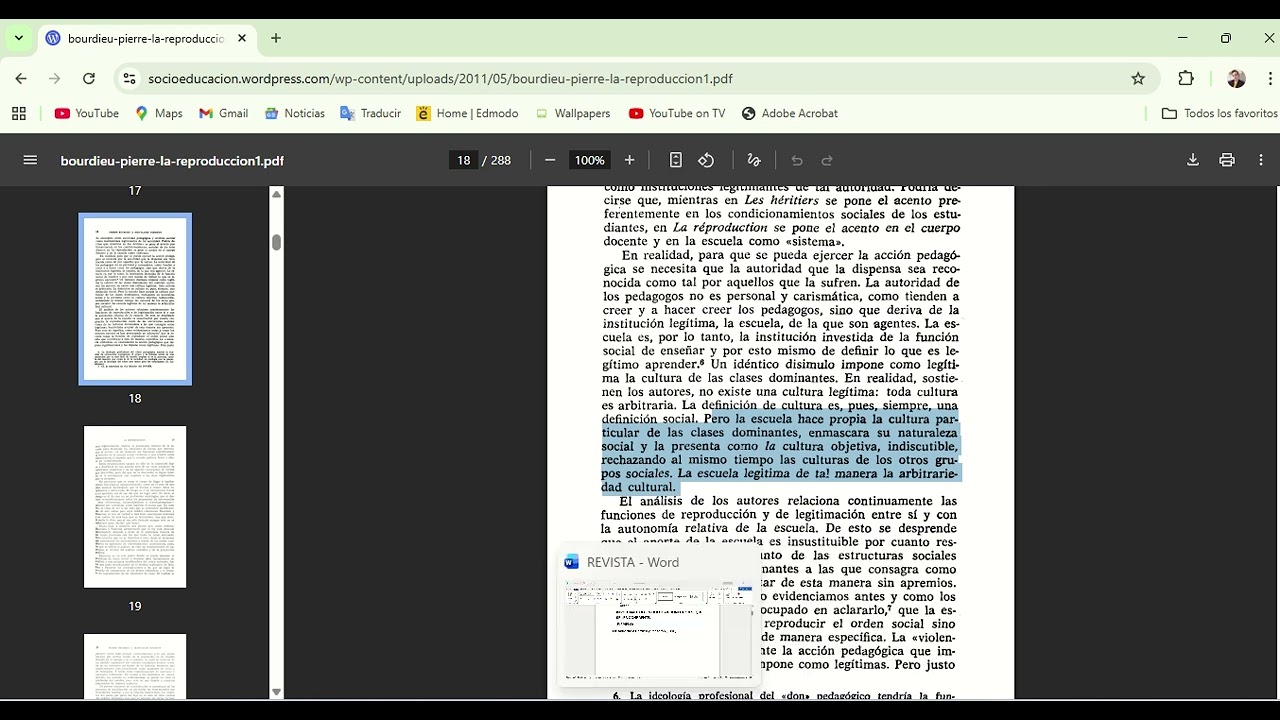Click the document title bourdieu-pierre-la-reproduccion1.pdf

coord(172,160)
